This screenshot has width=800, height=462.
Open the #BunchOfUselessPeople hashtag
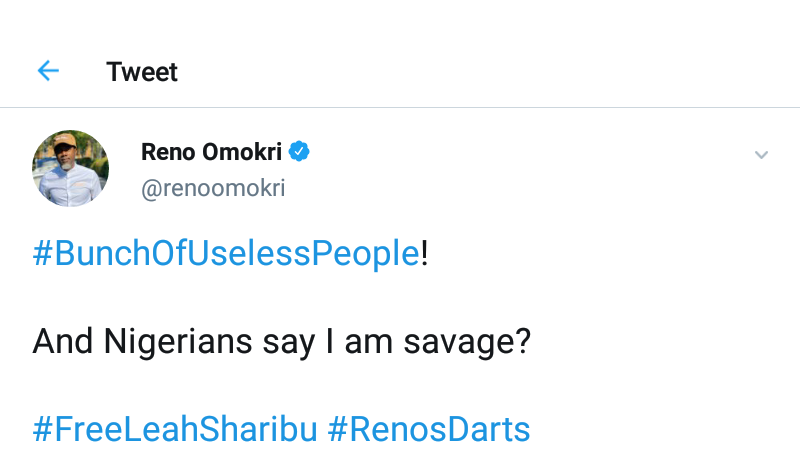pos(225,254)
